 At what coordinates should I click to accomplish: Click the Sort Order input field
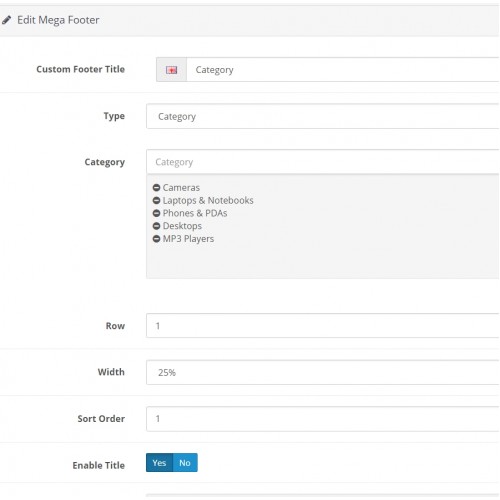tap(323, 419)
